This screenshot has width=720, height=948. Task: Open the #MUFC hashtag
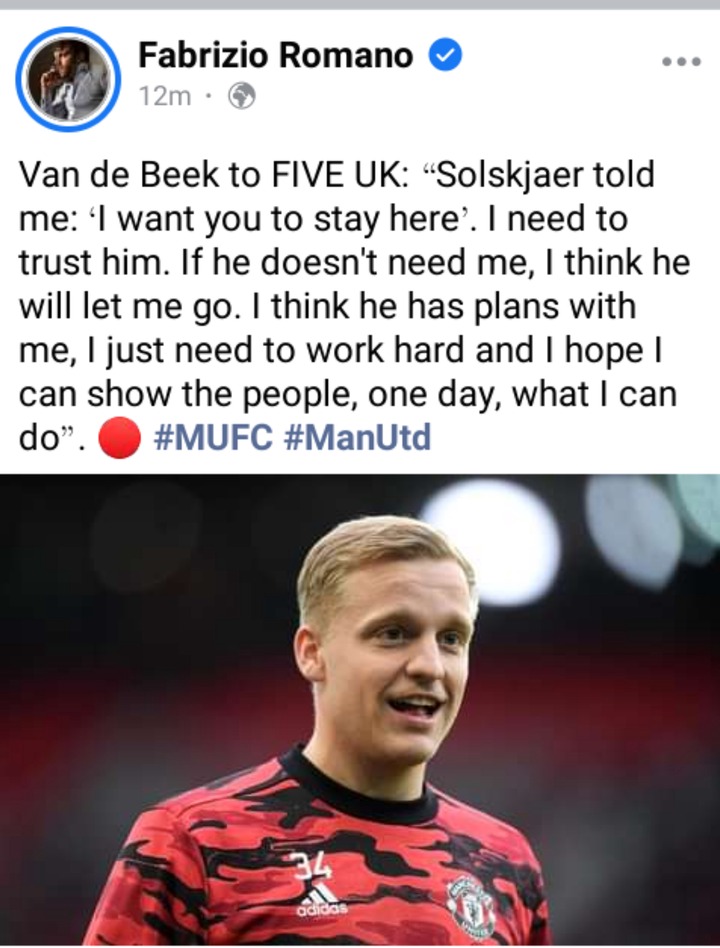pos(213,438)
